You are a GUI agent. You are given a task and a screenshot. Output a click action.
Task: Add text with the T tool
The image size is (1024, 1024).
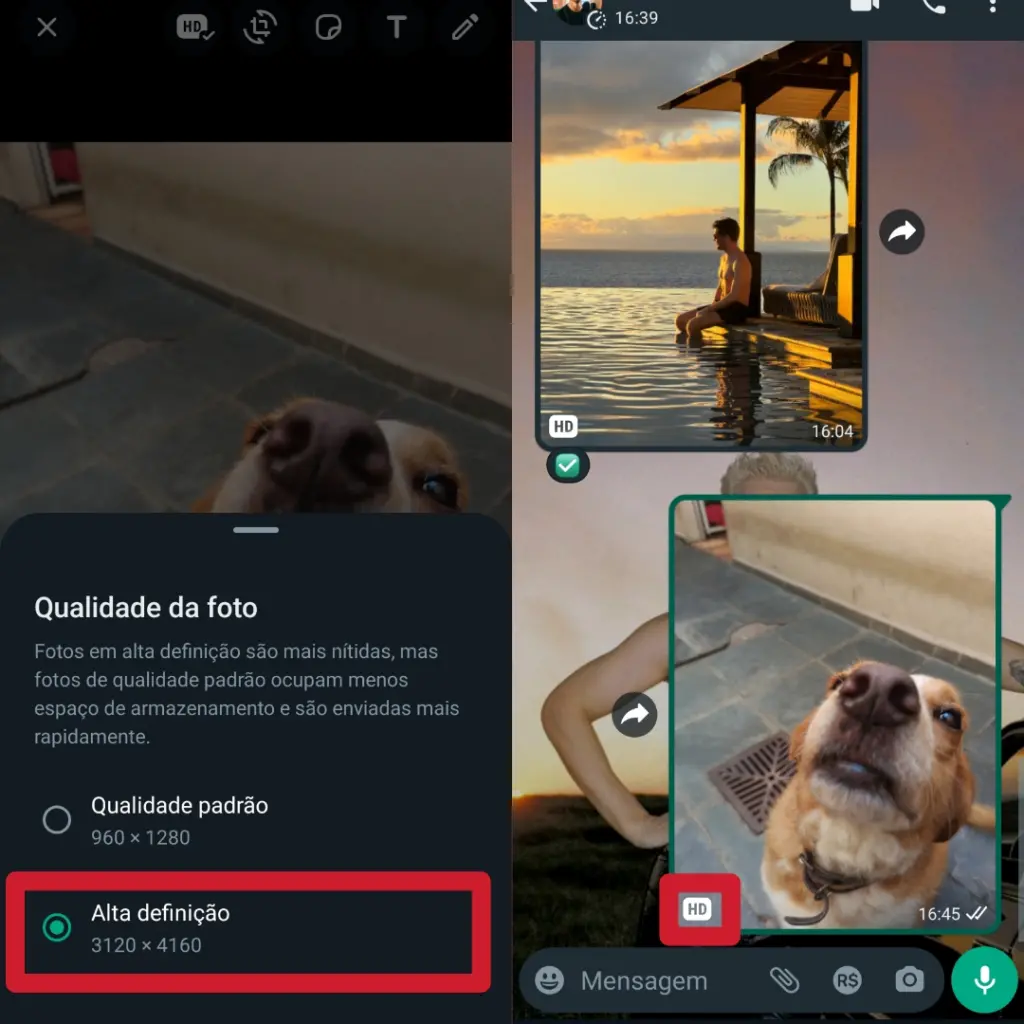pyautogui.click(x=397, y=27)
